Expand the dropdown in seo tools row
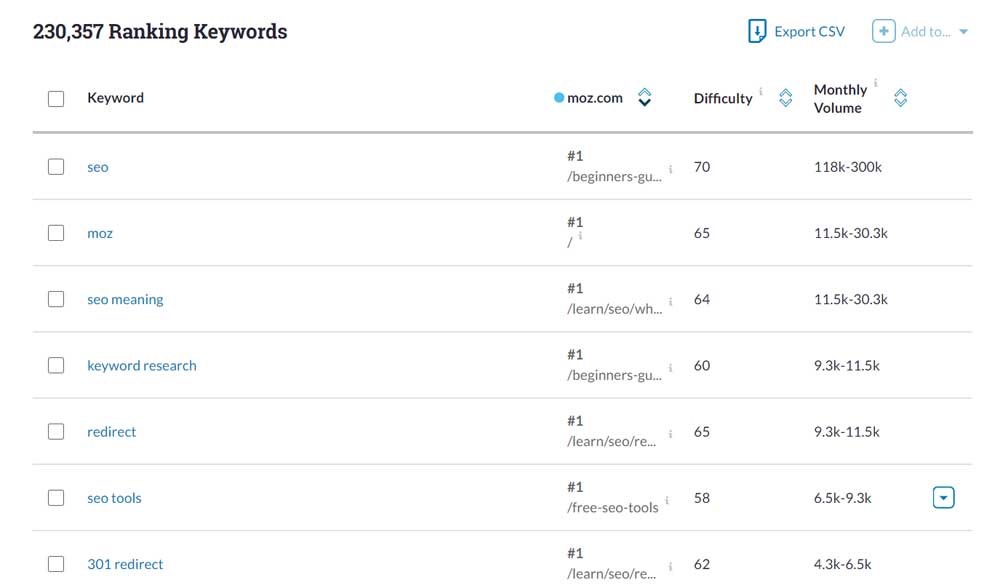Screen dimensions: 1000x588 point(943,497)
